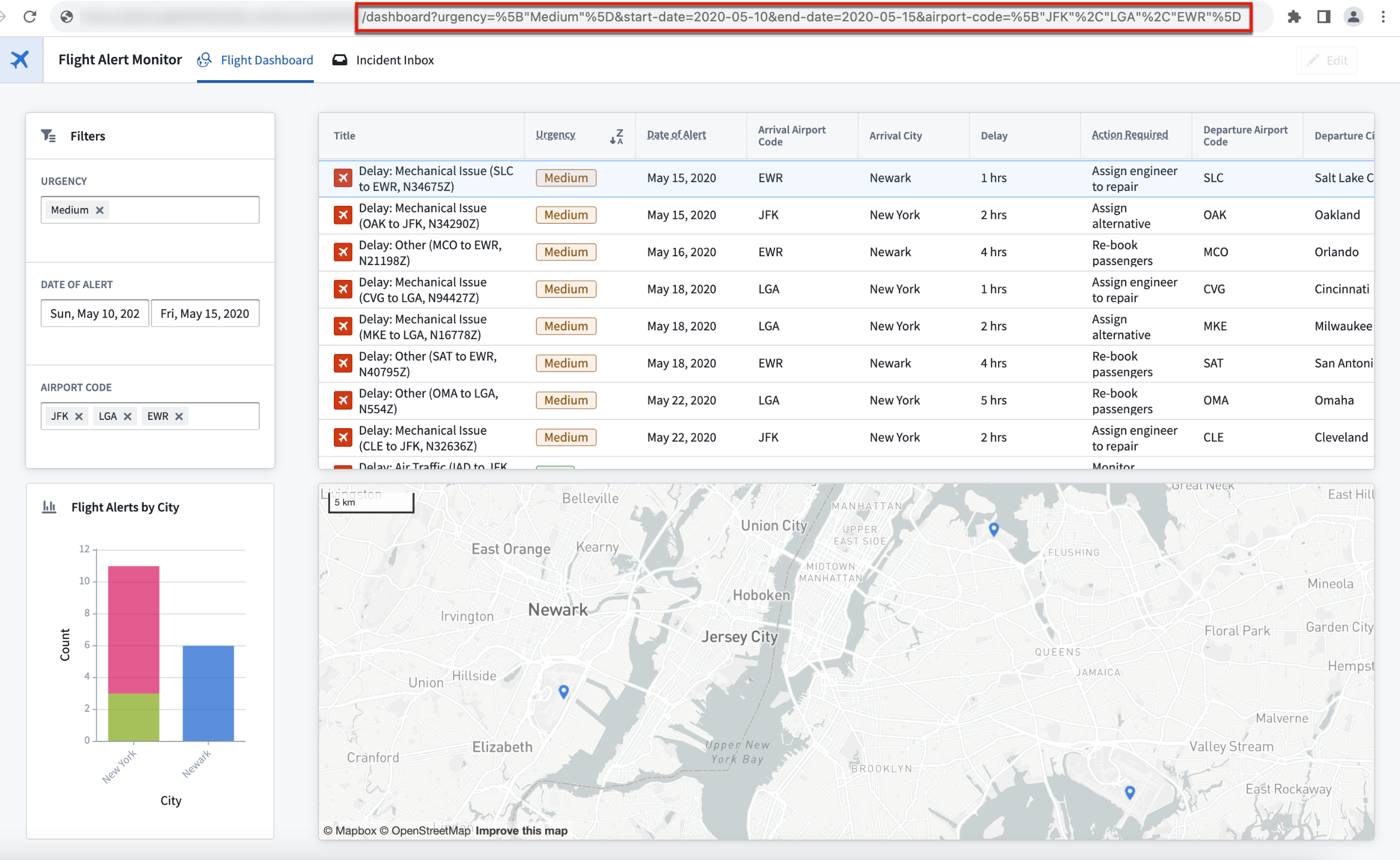
Task: Click the OAK departure airport code cell
Action: coord(1214,215)
